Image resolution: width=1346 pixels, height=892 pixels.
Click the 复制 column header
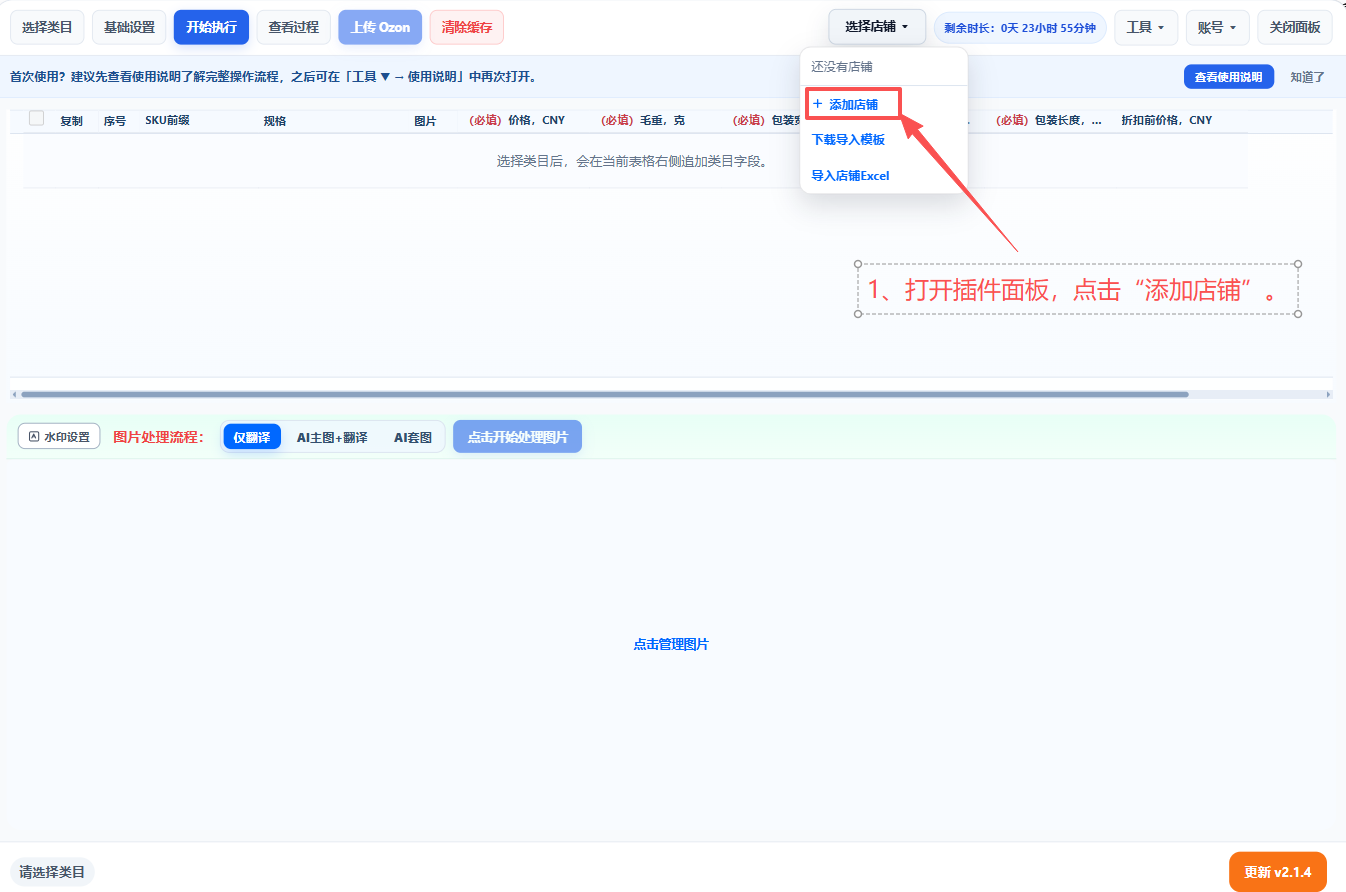coord(71,121)
